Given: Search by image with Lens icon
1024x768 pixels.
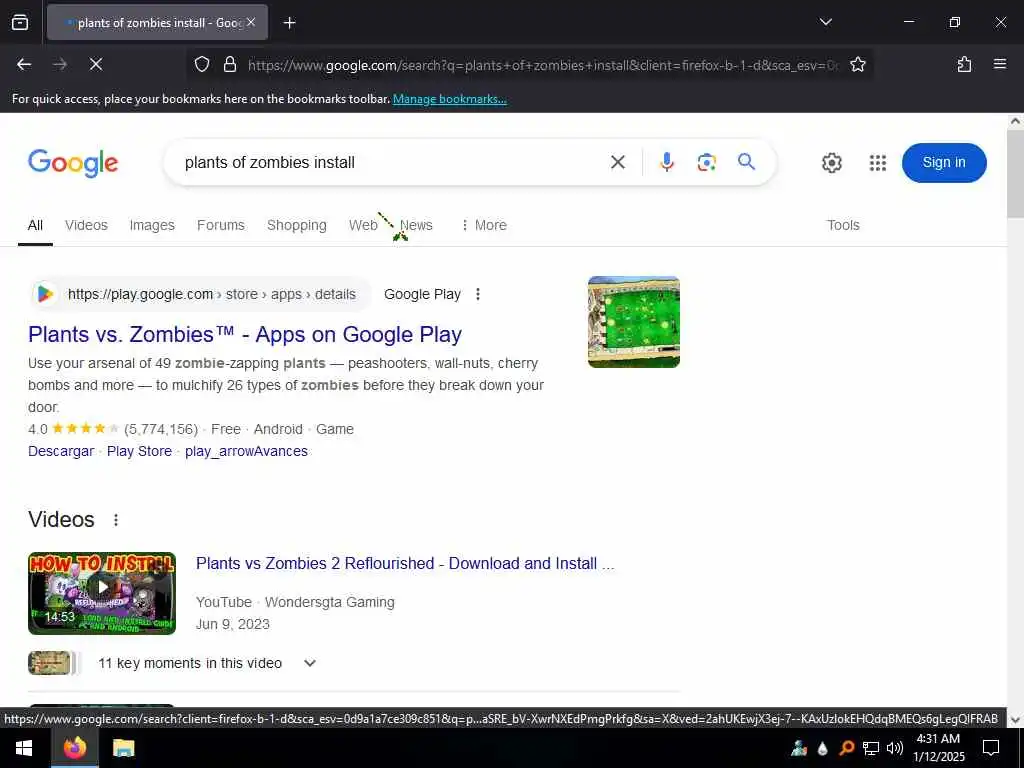Looking at the screenshot, I should (x=706, y=162).
